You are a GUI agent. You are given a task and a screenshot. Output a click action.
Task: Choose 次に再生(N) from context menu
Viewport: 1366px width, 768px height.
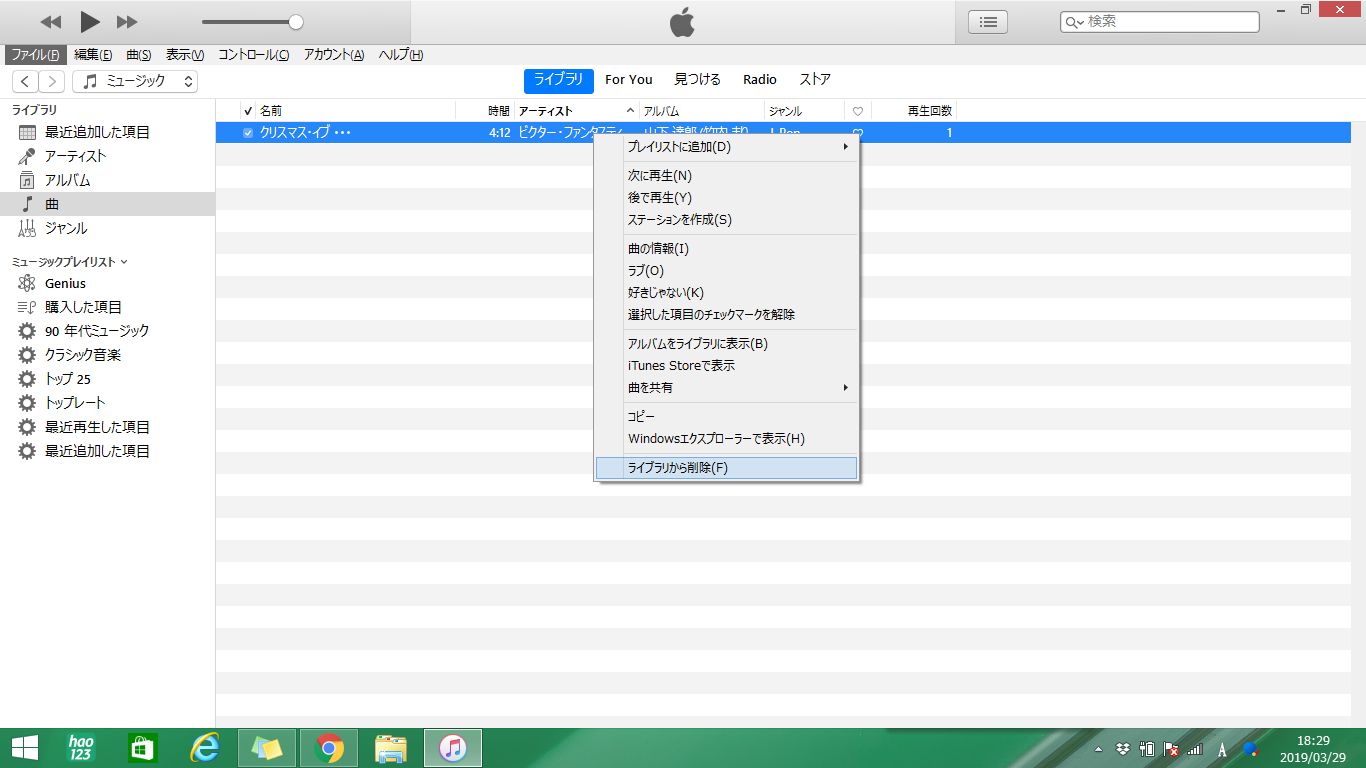727,176
